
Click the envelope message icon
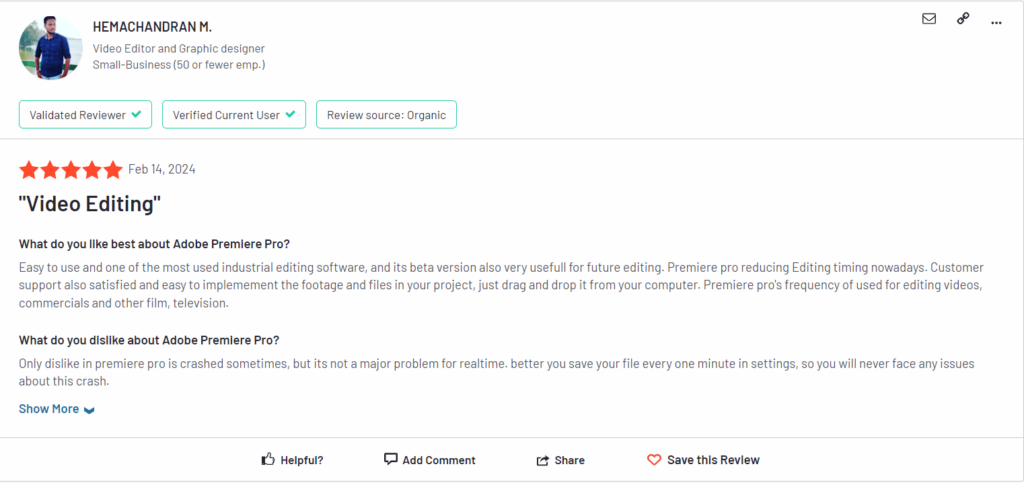tap(929, 19)
